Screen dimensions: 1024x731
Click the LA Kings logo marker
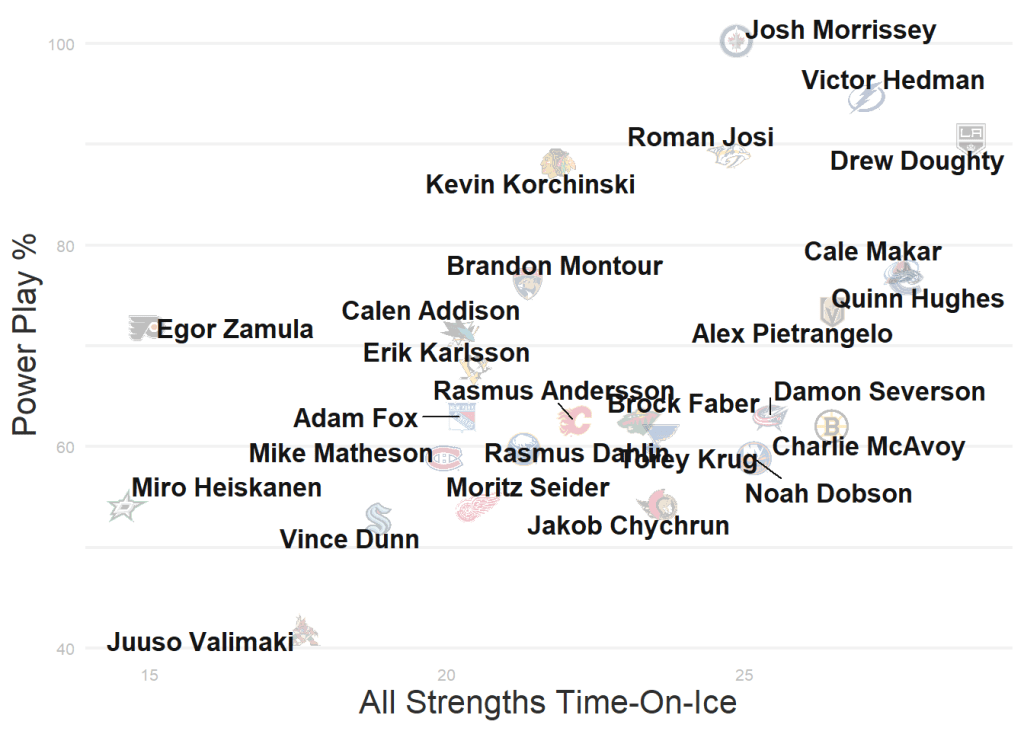click(x=969, y=135)
